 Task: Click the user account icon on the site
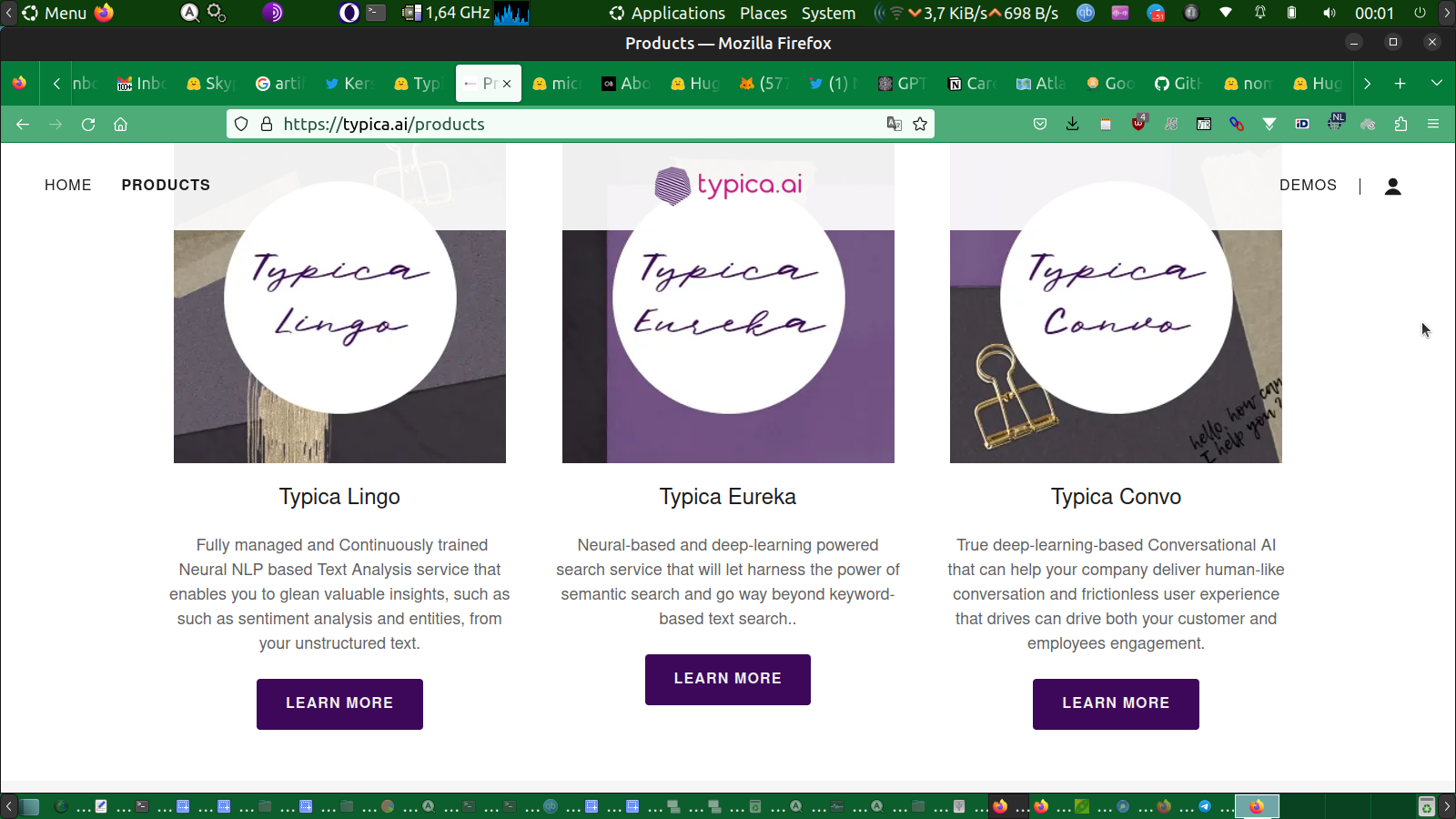click(x=1392, y=187)
